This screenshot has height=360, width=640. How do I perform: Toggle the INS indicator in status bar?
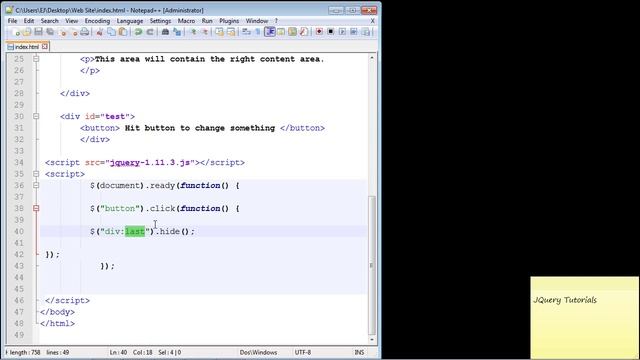pos(359,352)
